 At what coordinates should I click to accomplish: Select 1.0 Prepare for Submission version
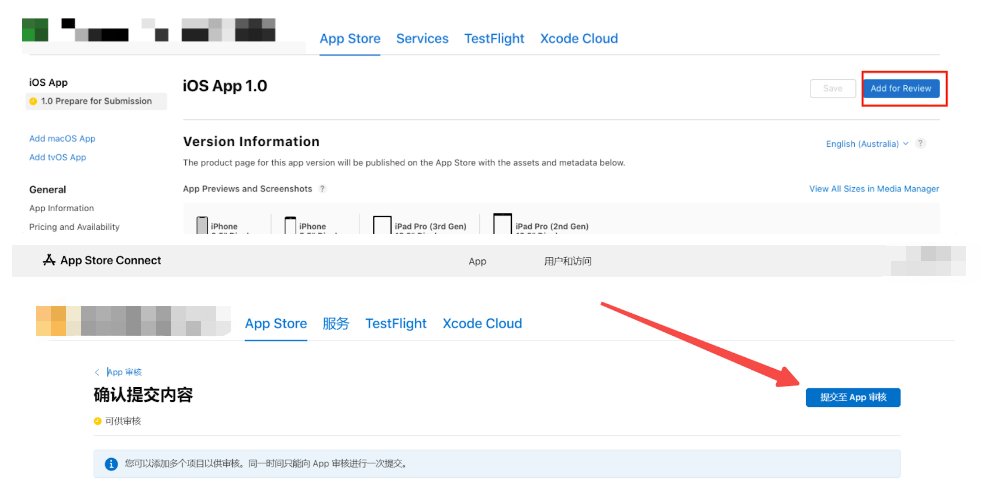click(96, 101)
